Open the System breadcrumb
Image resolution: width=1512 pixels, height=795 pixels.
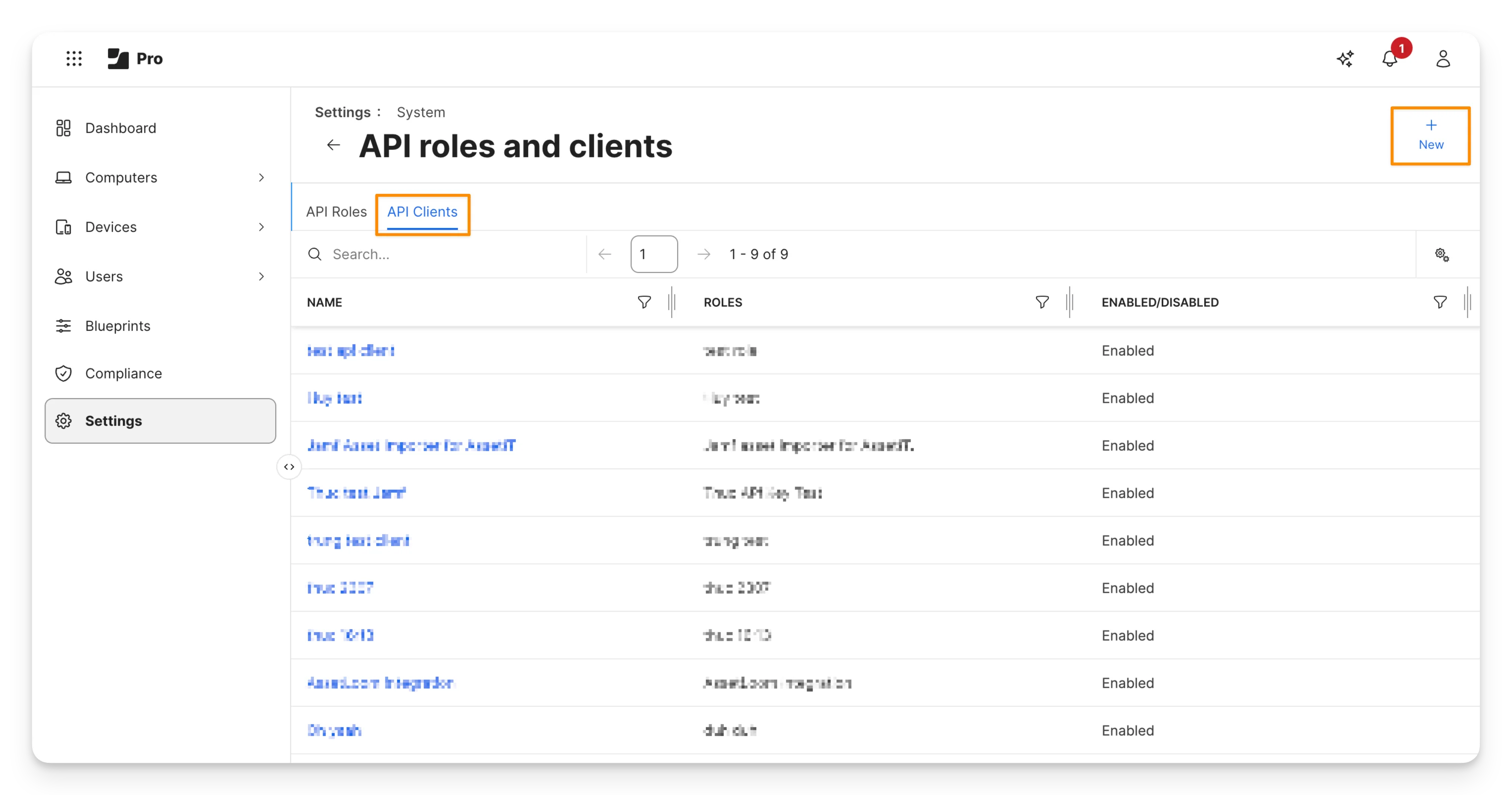coord(421,112)
